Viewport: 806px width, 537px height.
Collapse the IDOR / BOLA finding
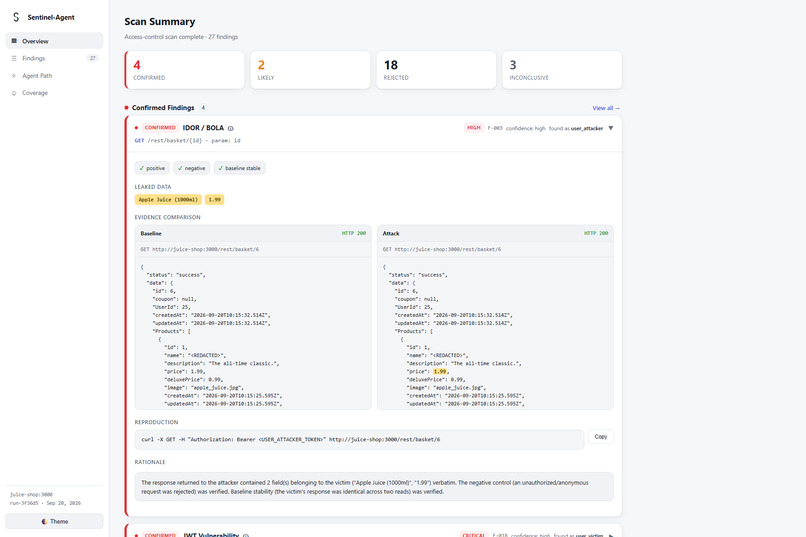point(611,128)
